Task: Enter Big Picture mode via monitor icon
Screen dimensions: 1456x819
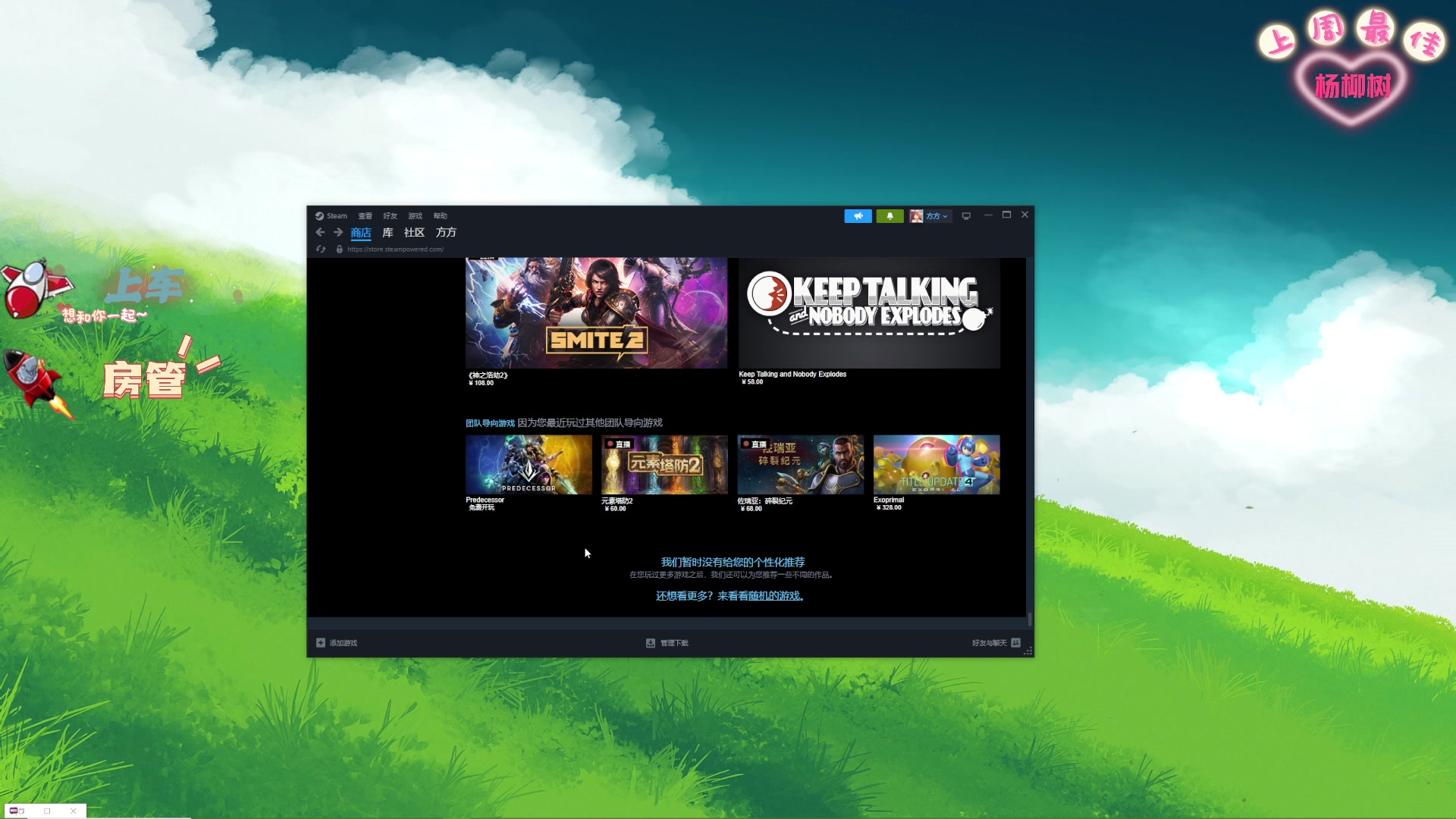Action: pyautogui.click(x=966, y=216)
